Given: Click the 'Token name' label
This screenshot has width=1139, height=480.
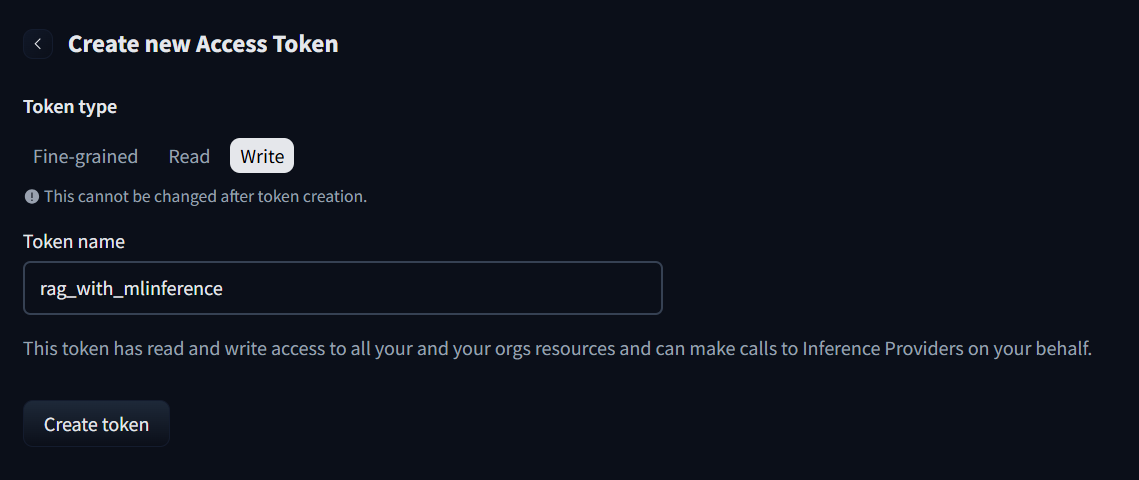Looking at the screenshot, I should pyautogui.click(x=74, y=241).
